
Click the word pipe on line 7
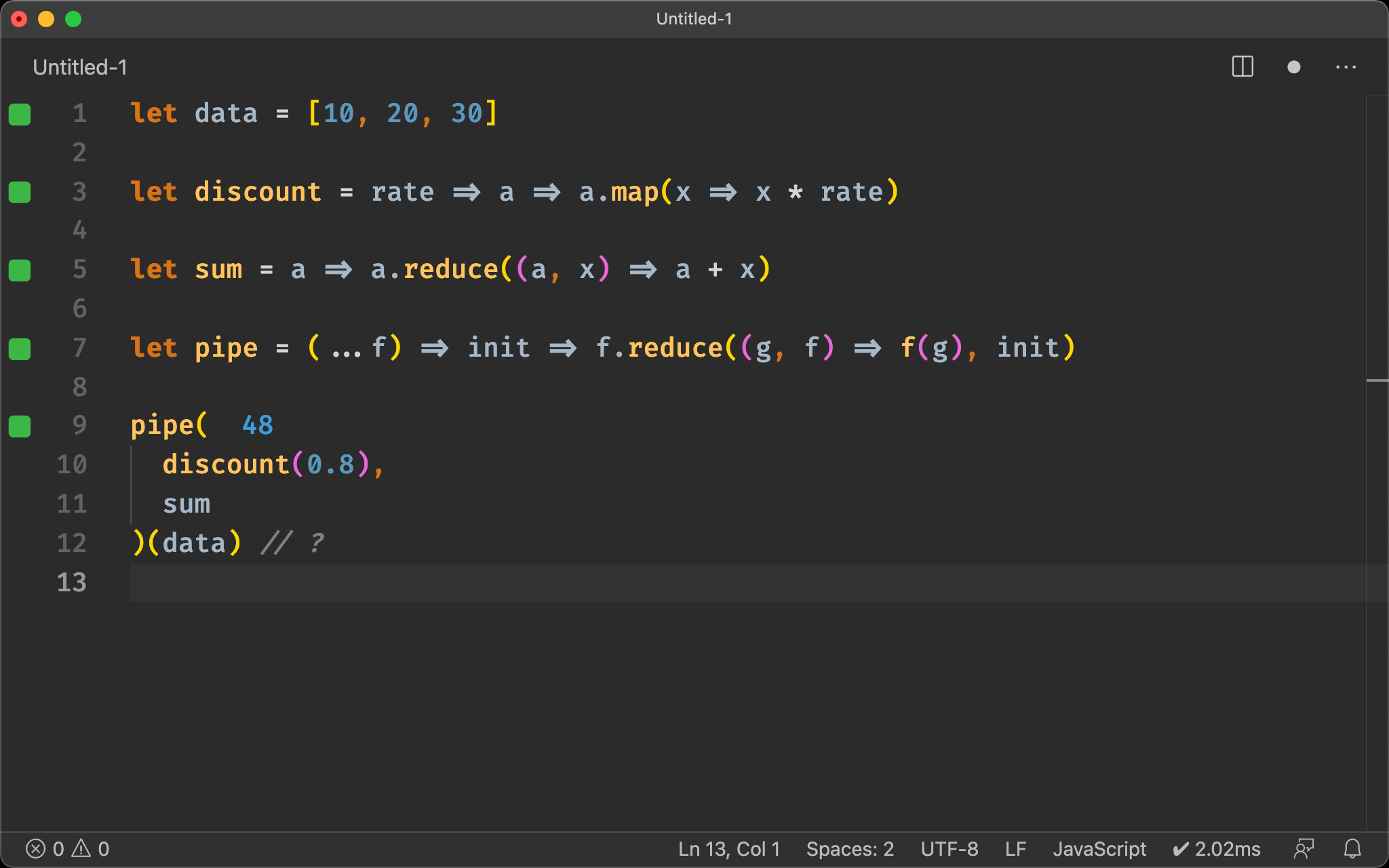click(x=227, y=349)
